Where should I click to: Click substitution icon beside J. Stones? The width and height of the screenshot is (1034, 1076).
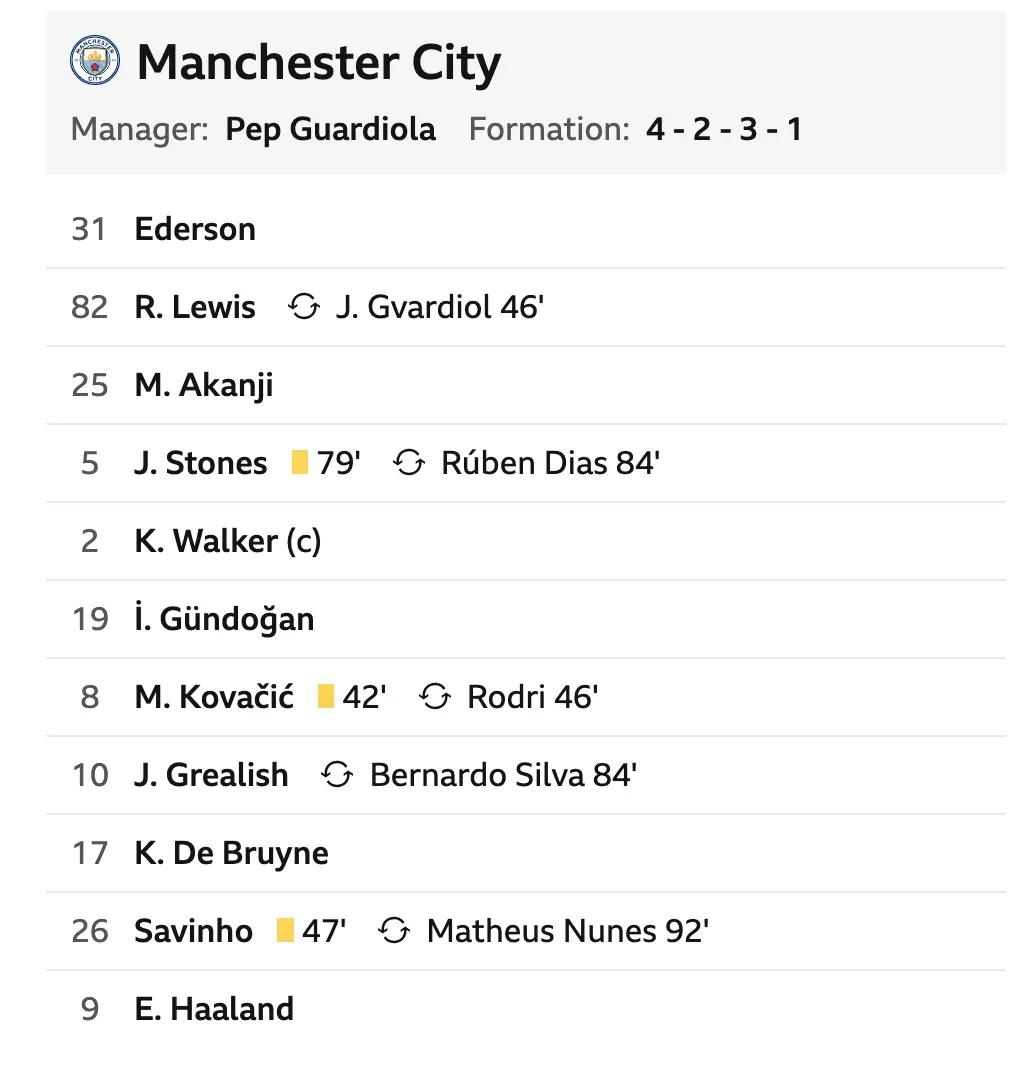[x=409, y=463]
